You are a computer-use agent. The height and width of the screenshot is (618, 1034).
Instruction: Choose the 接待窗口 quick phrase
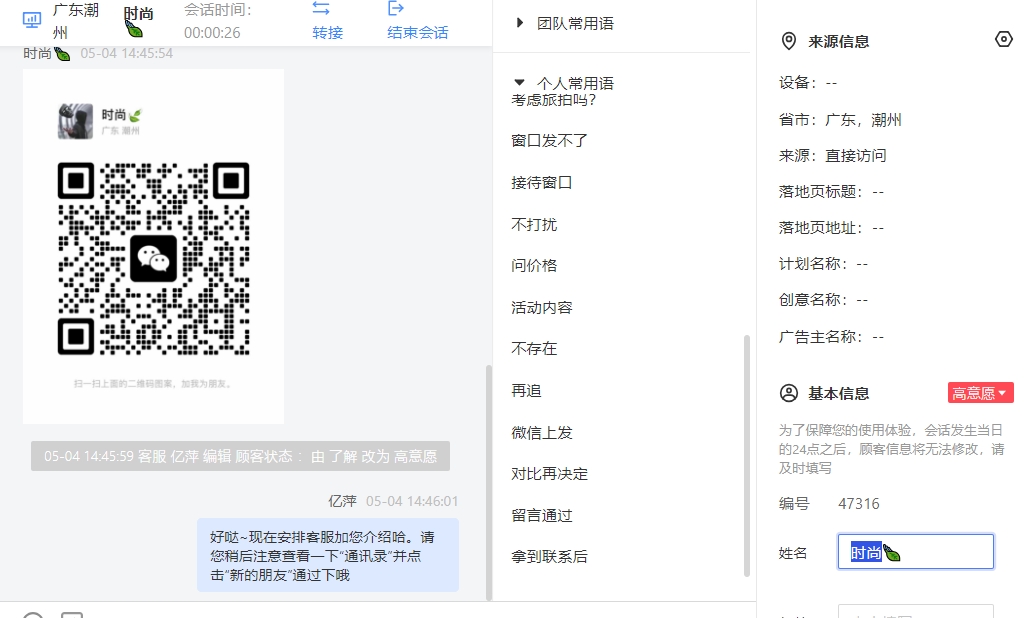pos(541,183)
